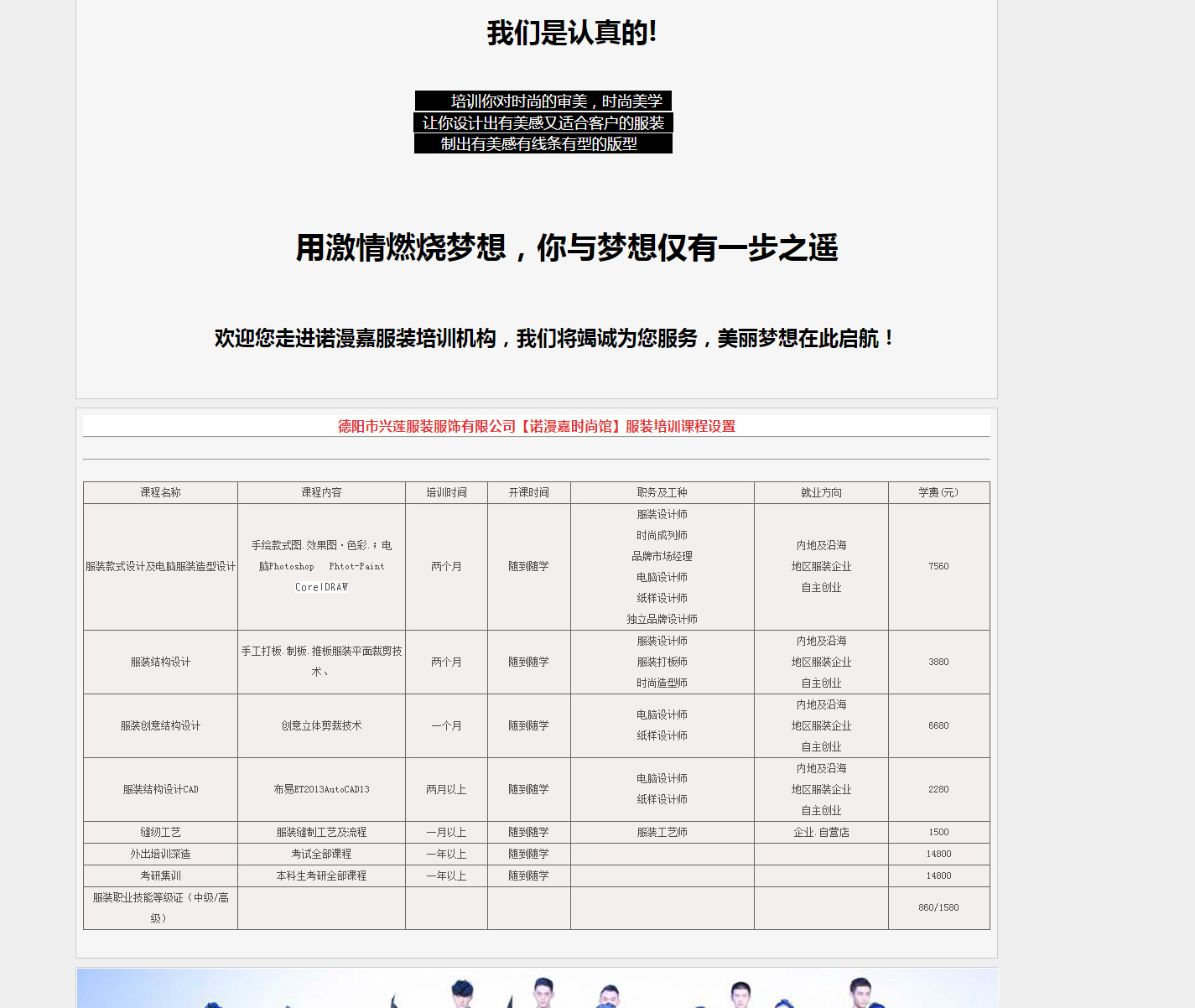This screenshot has height=1008, width=1195.
Task: Click the 我们是认真的! heading
Action: (571, 34)
